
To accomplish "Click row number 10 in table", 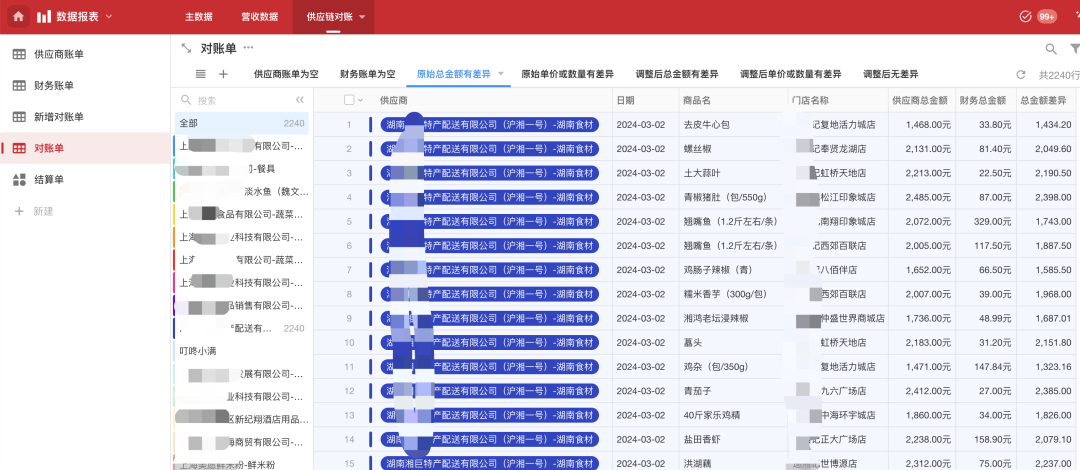I will 349,343.
